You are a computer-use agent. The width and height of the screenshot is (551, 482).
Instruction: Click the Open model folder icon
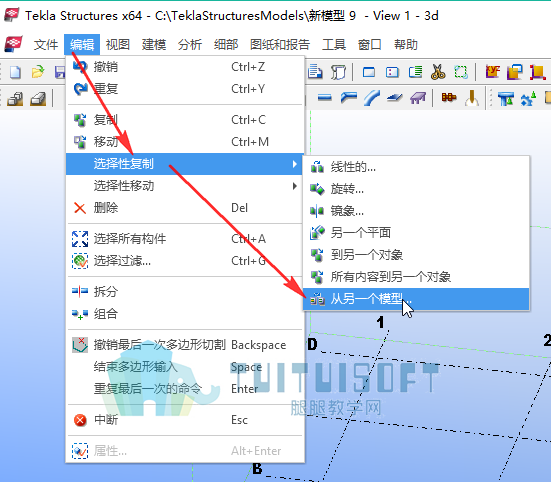pos(38,72)
